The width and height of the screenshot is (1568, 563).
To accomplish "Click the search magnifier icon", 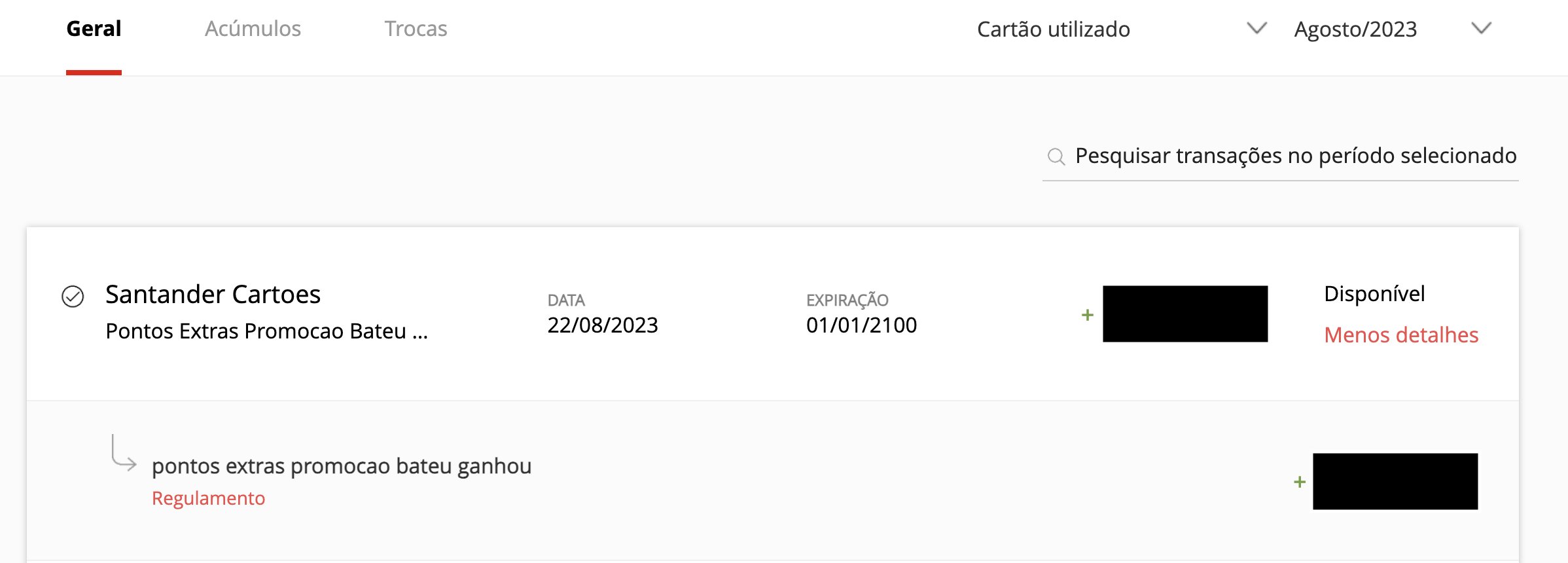I will point(1056,156).
